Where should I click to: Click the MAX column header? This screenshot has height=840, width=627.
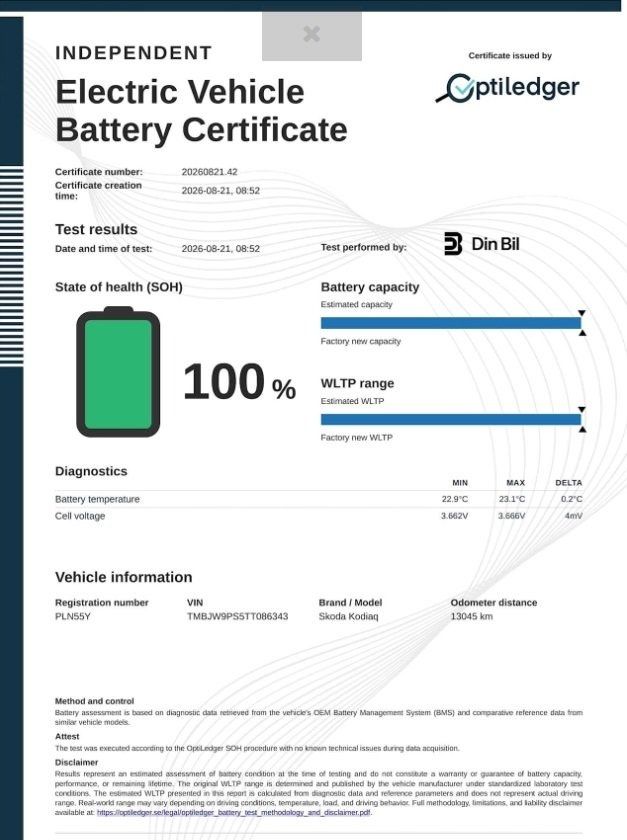click(x=516, y=483)
